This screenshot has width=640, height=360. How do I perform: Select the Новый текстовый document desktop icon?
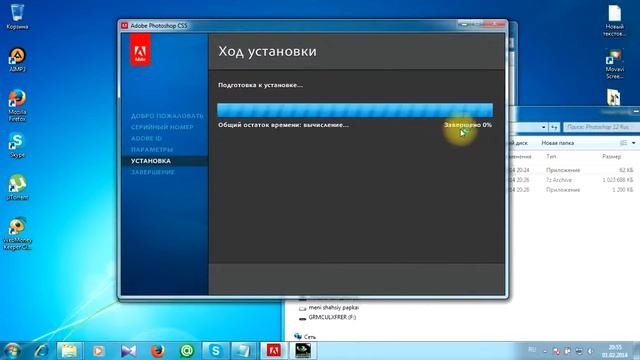pos(614,20)
